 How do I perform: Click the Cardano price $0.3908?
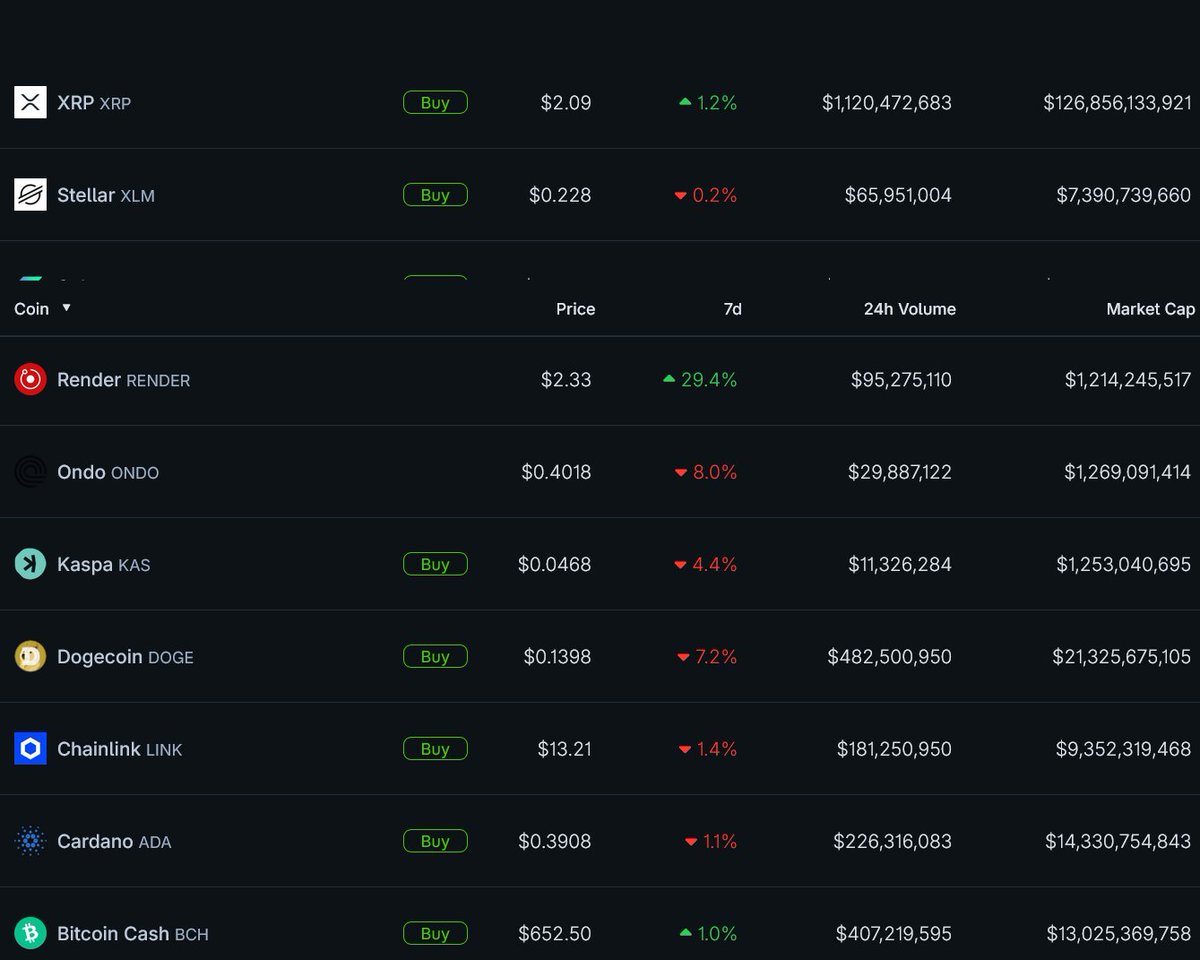(554, 841)
